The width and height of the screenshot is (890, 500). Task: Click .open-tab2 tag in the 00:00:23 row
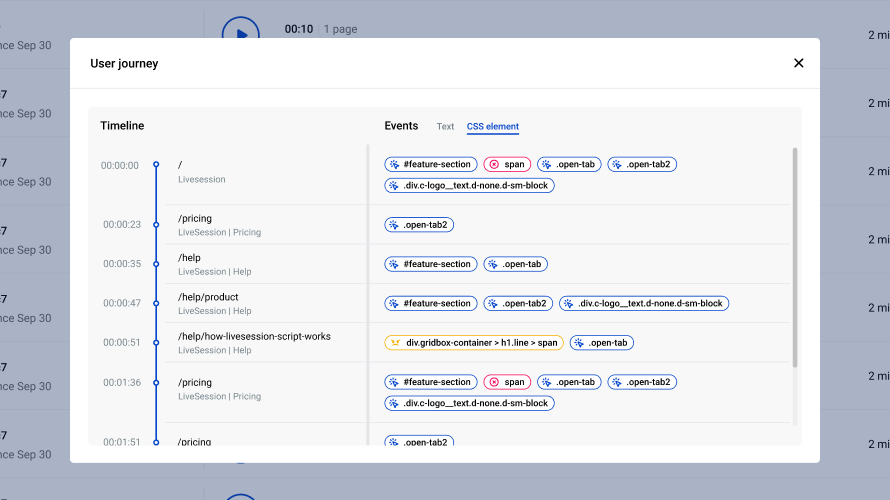(x=419, y=225)
